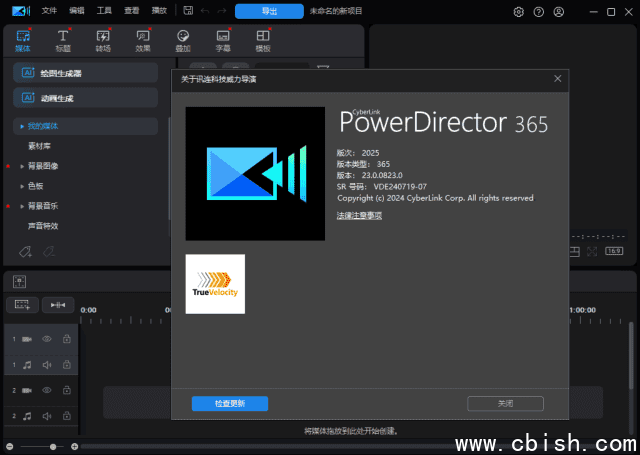
Task: Toggle lock on video track 2
Action: 66,390
